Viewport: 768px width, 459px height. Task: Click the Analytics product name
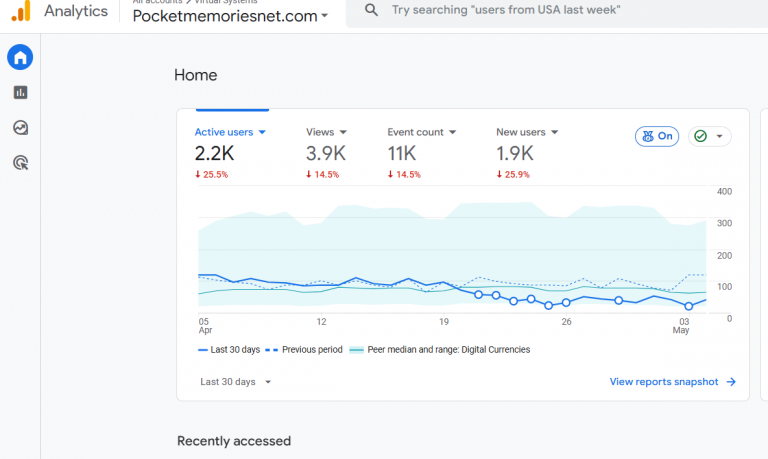coord(76,11)
